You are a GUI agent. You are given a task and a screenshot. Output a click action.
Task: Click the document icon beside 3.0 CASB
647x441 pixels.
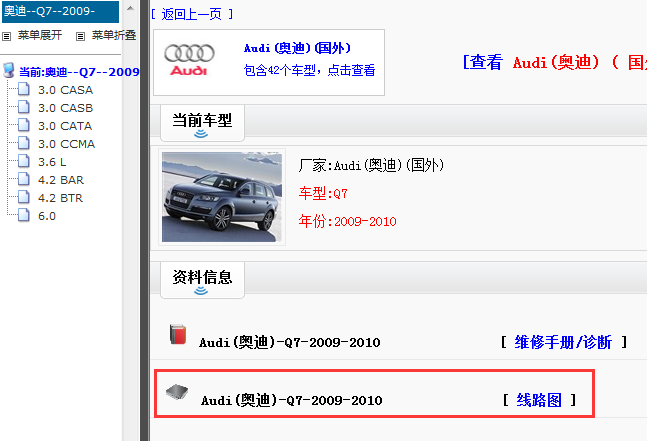pos(24,107)
